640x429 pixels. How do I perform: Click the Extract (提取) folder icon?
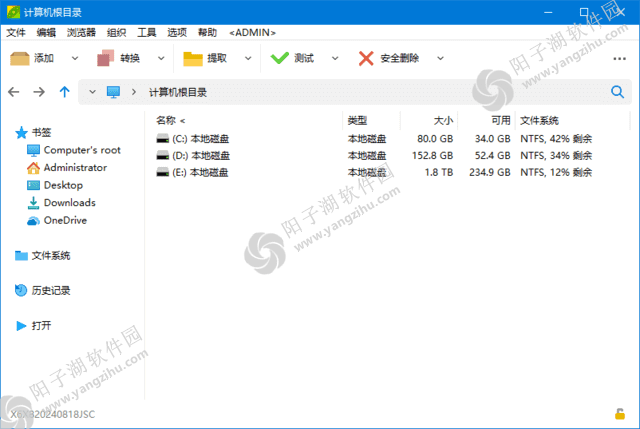(x=193, y=59)
